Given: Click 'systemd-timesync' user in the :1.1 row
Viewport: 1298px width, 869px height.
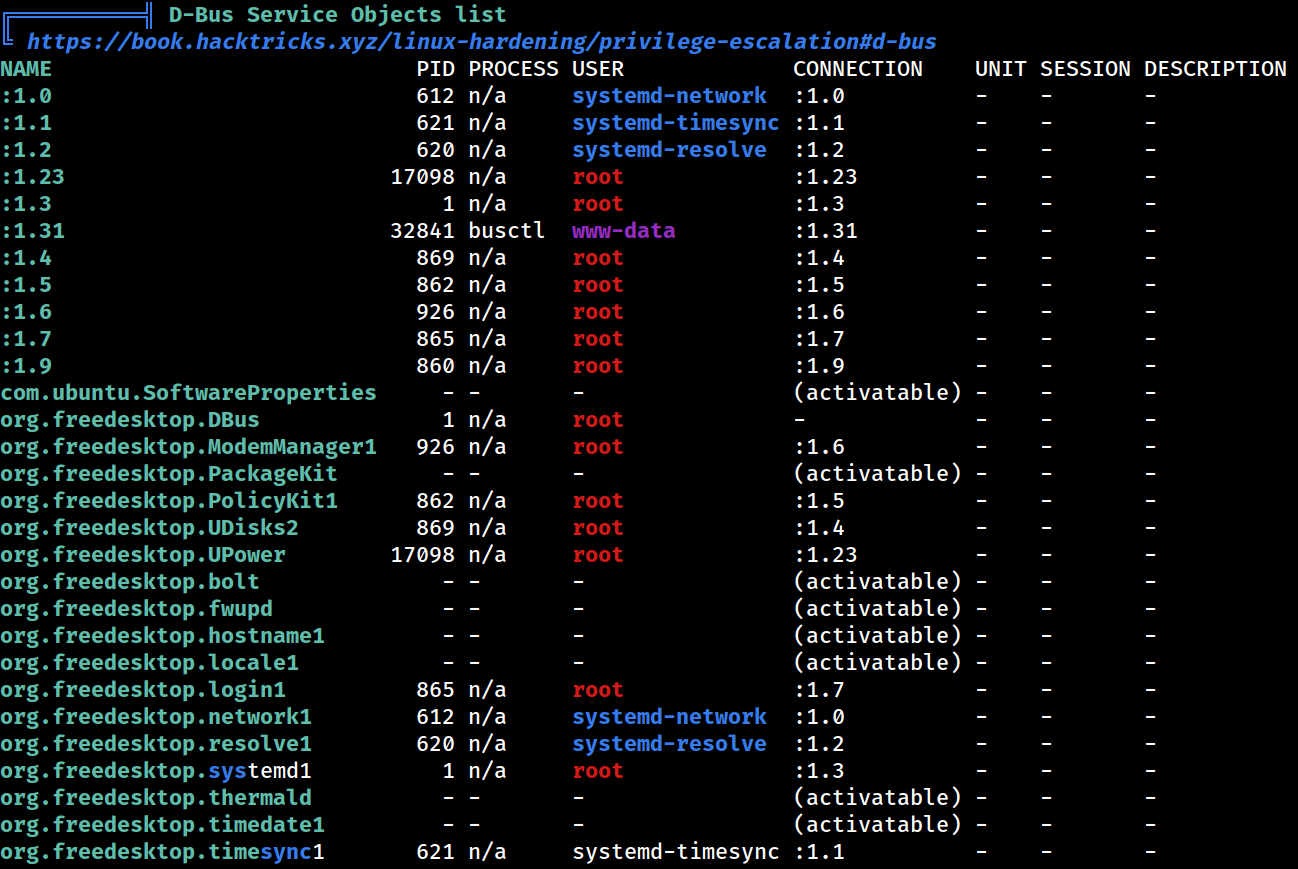Looking at the screenshot, I should click(x=676, y=123).
